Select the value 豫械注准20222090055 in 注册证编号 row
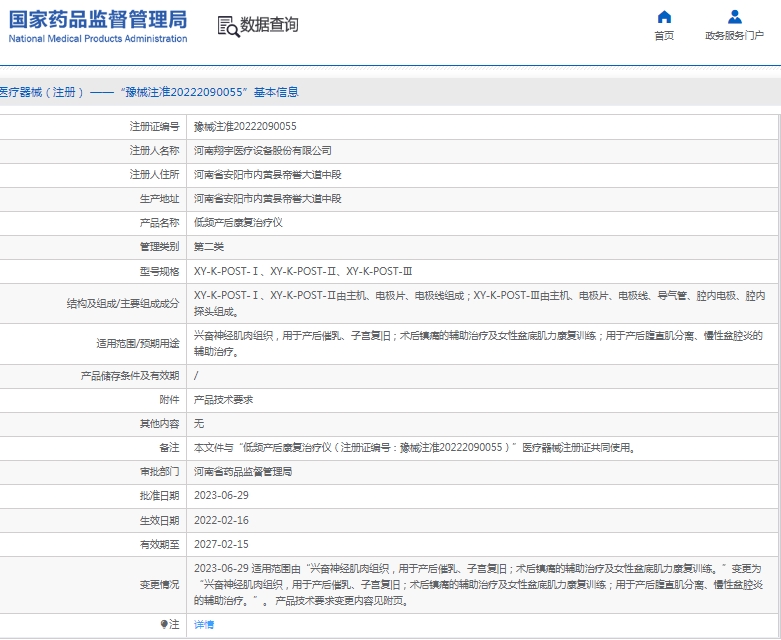781x640 pixels. 245,127
